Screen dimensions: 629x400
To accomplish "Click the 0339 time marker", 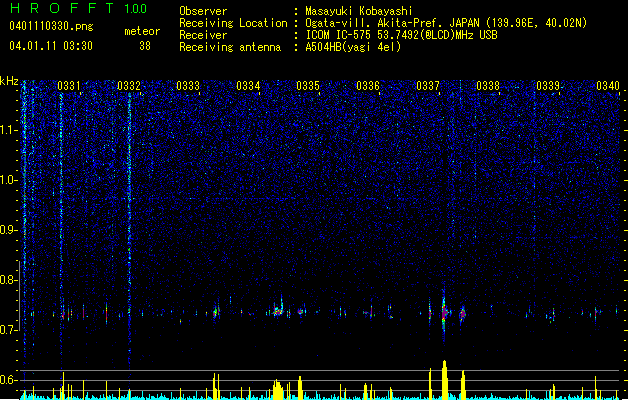I will point(548,86).
